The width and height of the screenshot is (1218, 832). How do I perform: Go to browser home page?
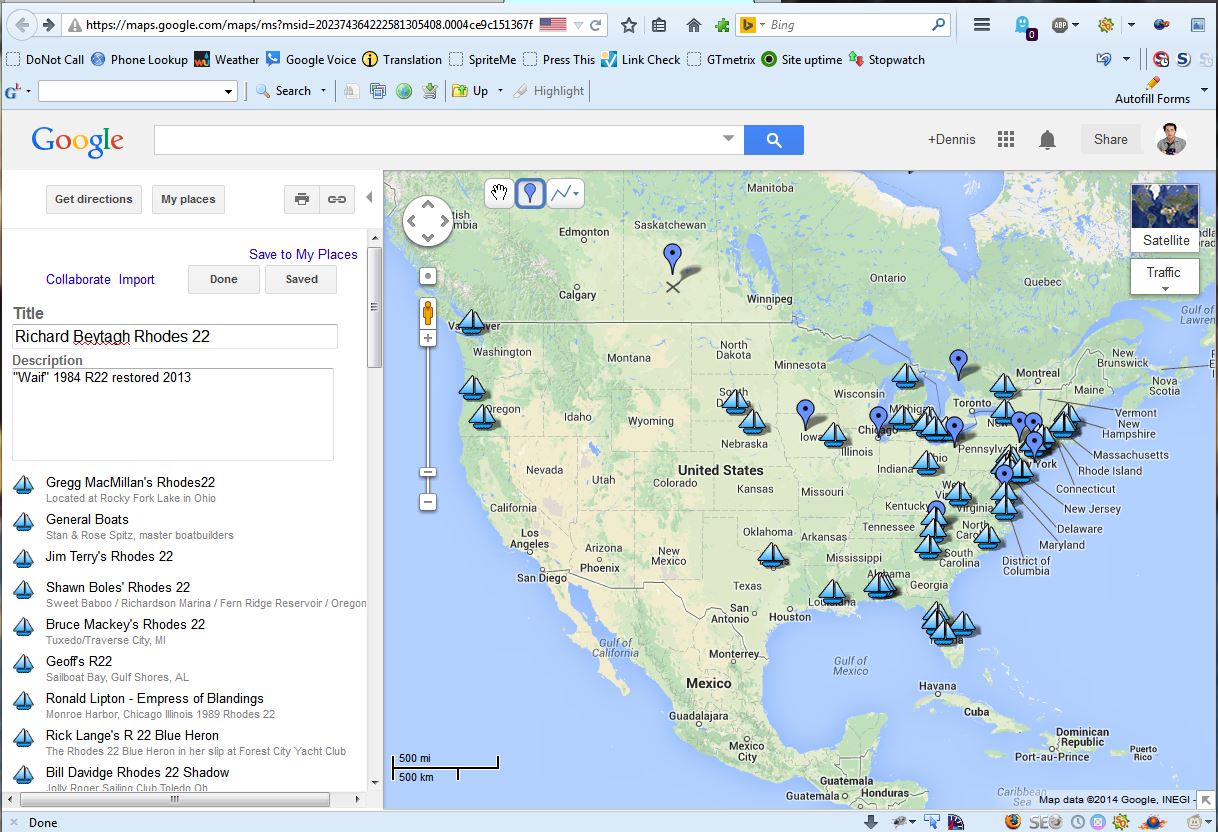pyautogui.click(x=694, y=24)
